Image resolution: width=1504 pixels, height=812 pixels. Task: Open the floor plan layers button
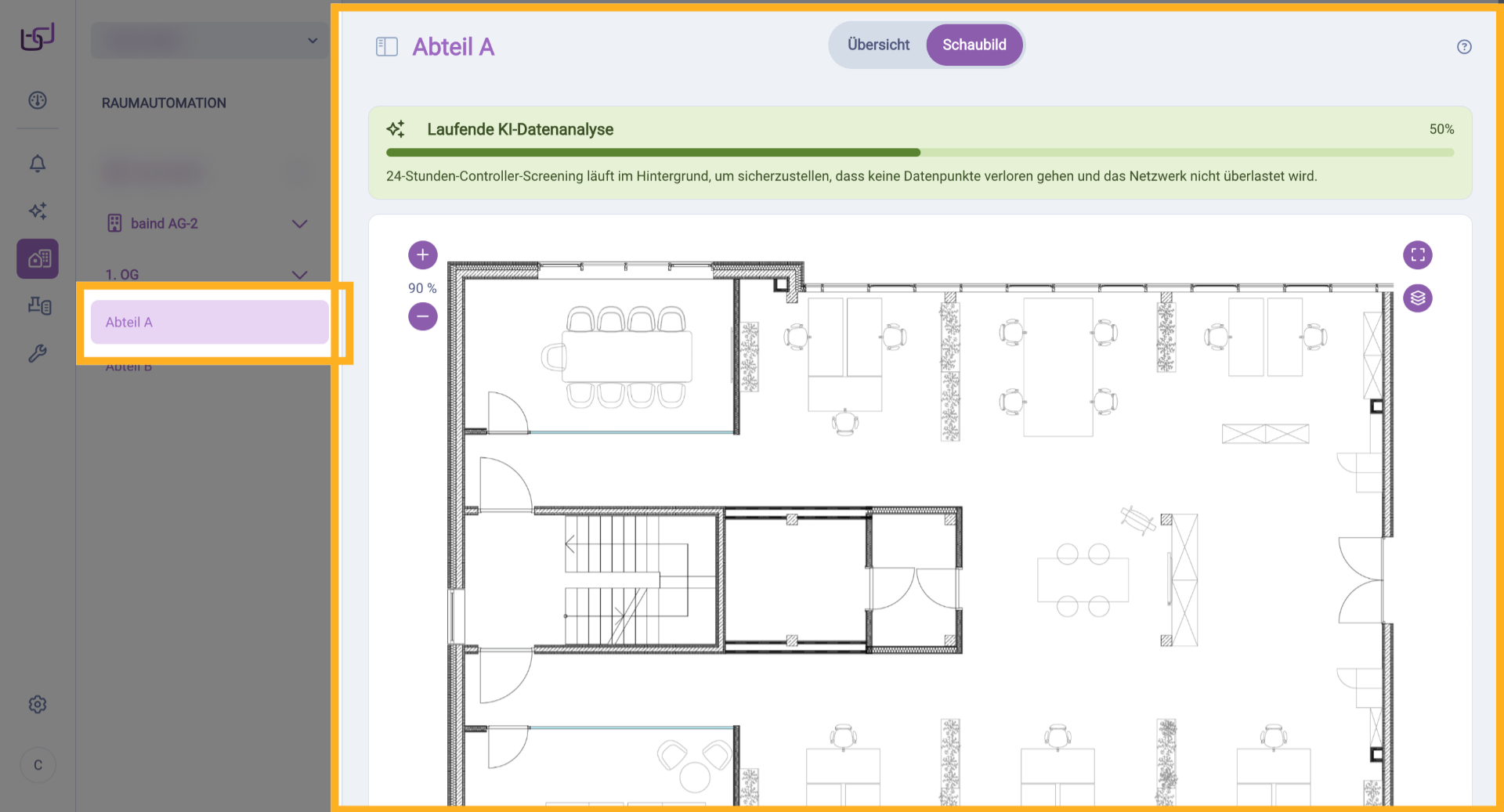tap(1417, 298)
